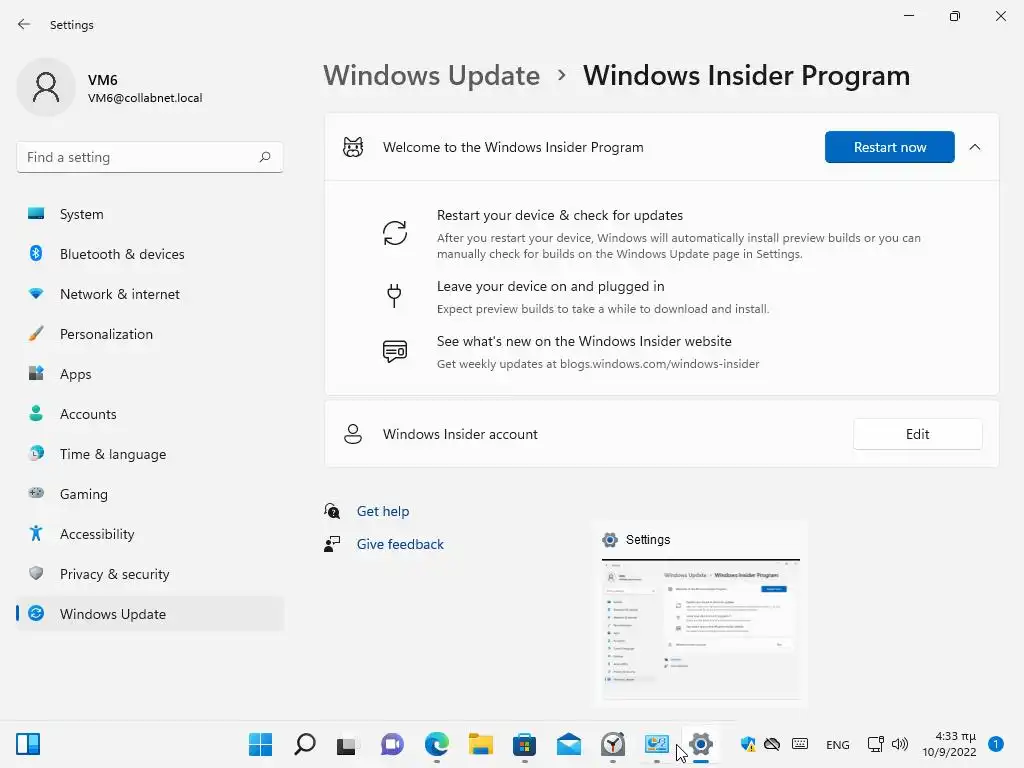
Task: Open Microsoft Store from taskbar
Action: [x=524, y=744]
